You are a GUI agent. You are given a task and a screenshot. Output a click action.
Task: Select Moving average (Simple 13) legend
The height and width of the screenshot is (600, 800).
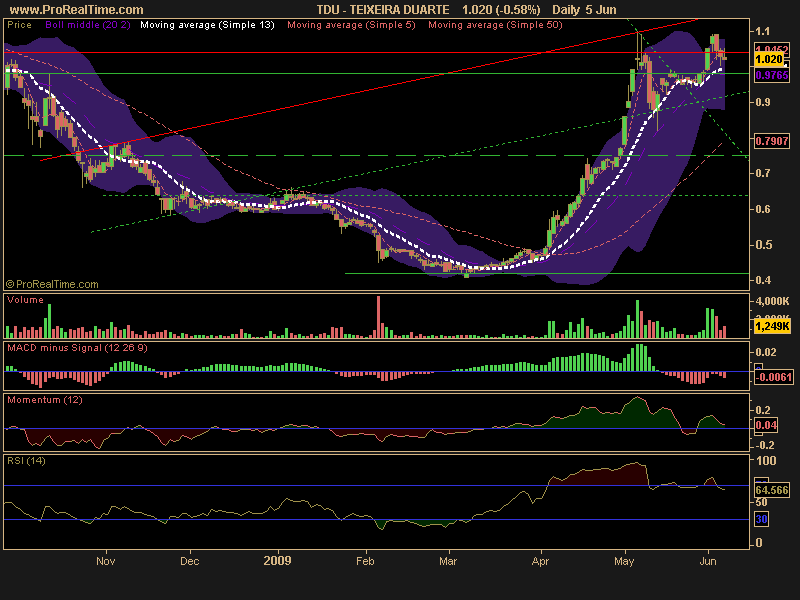207,24
